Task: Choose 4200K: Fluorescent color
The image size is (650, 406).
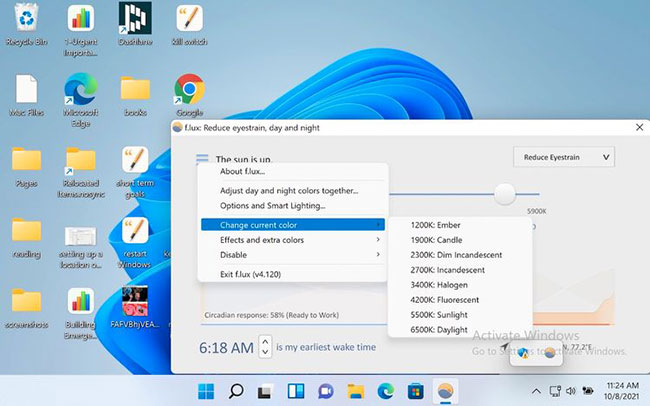Action: point(460,300)
